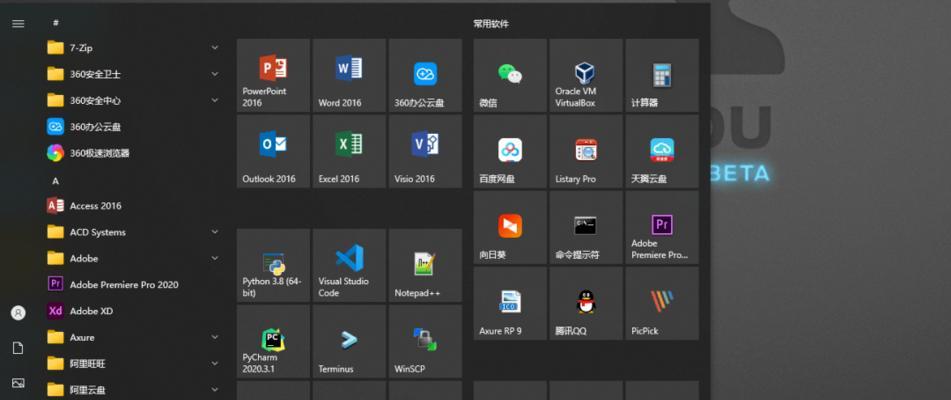Expand the 360安全卫士 folder

133,74
